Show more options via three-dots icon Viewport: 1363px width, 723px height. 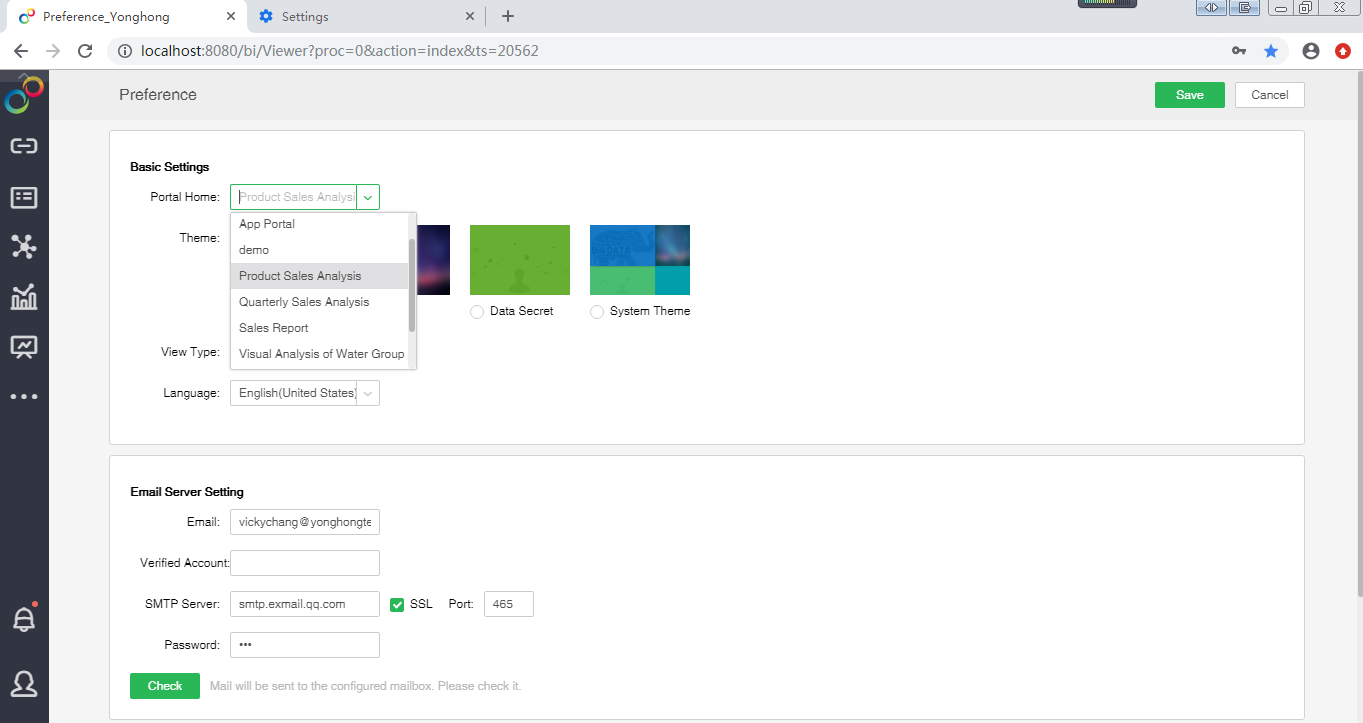pyautogui.click(x=24, y=397)
